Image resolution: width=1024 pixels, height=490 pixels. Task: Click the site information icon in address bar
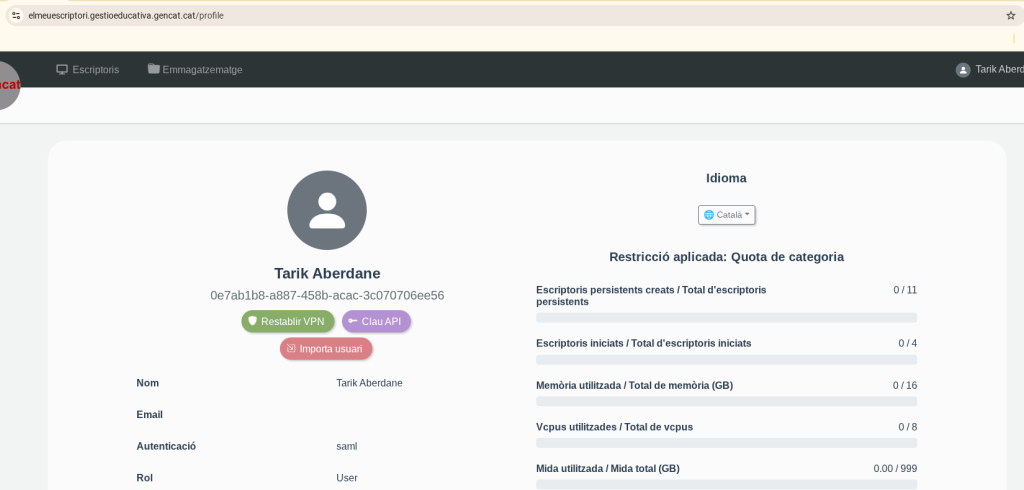coord(16,15)
